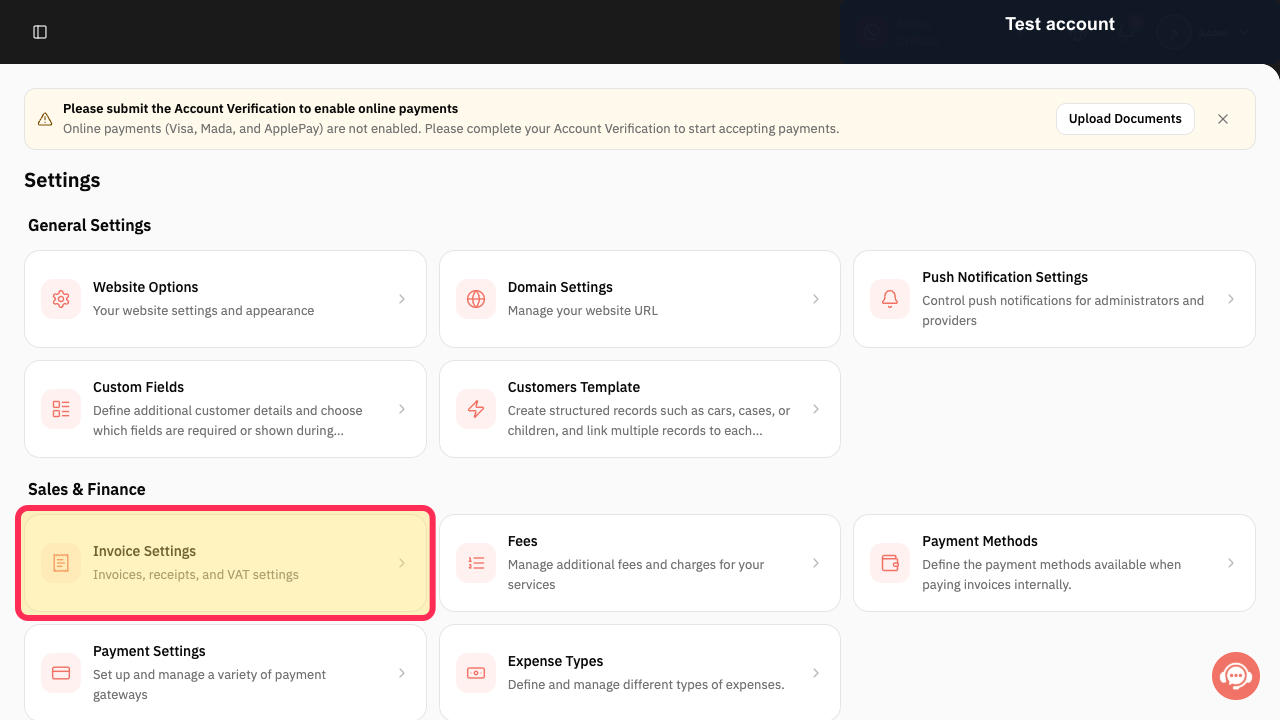Click the Push Notification bell icon

[890, 299]
